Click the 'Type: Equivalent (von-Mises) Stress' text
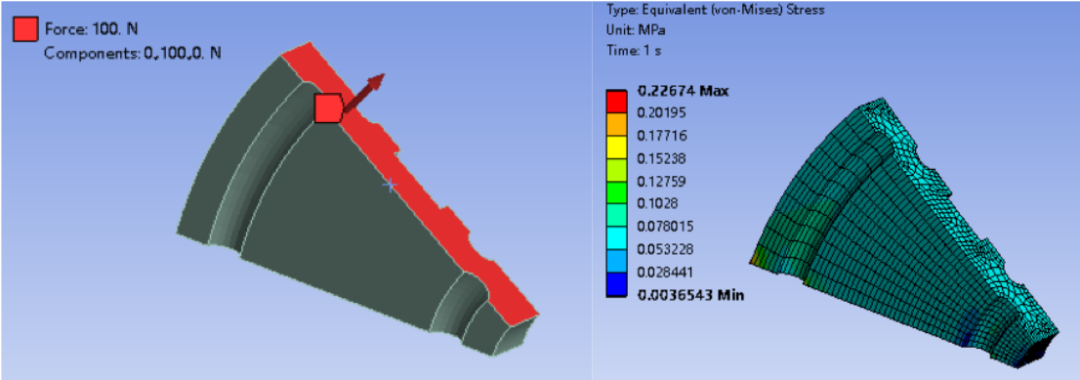This screenshot has height=380, width=1080. 715,10
